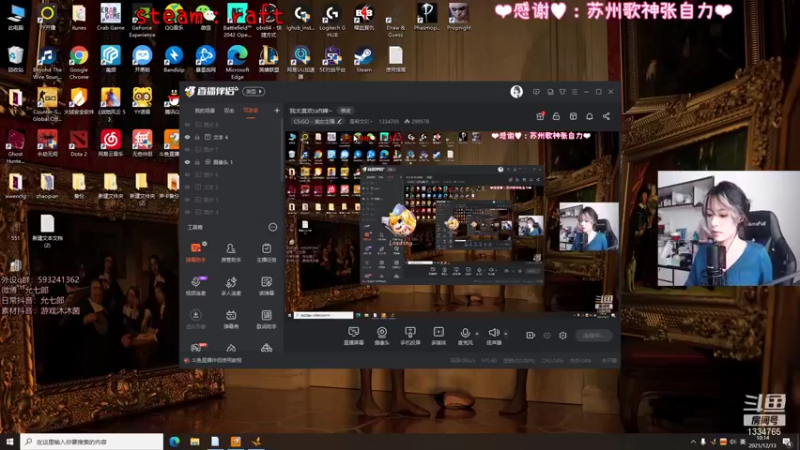Open the 歌词助手 tool

coord(266,319)
